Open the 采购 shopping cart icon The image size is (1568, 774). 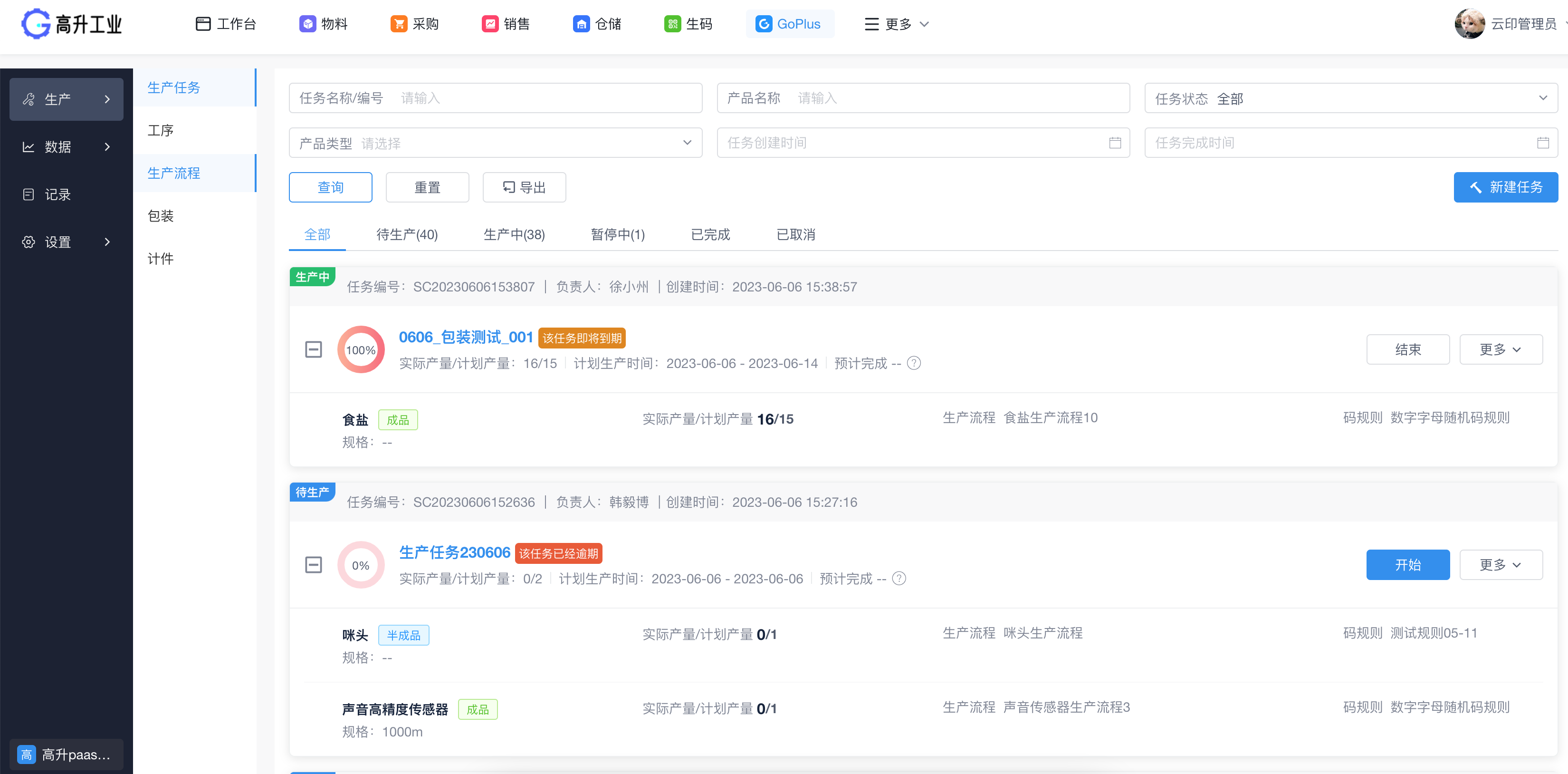(399, 24)
